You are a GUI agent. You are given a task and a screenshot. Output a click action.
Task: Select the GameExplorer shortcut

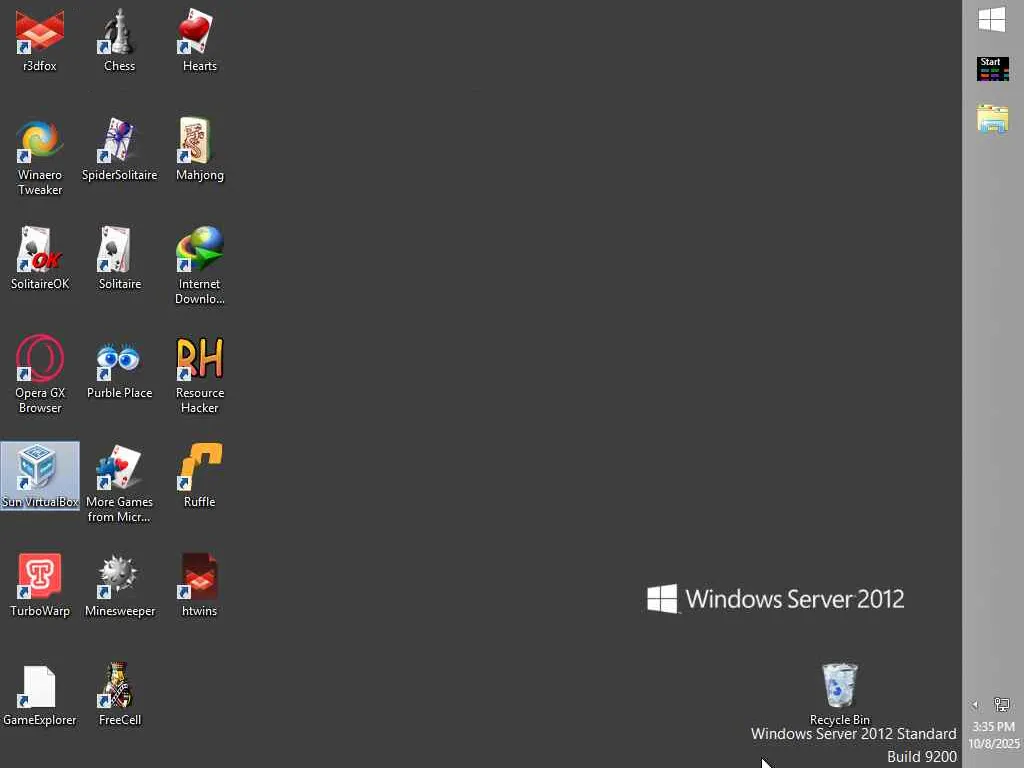click(40, 695)
